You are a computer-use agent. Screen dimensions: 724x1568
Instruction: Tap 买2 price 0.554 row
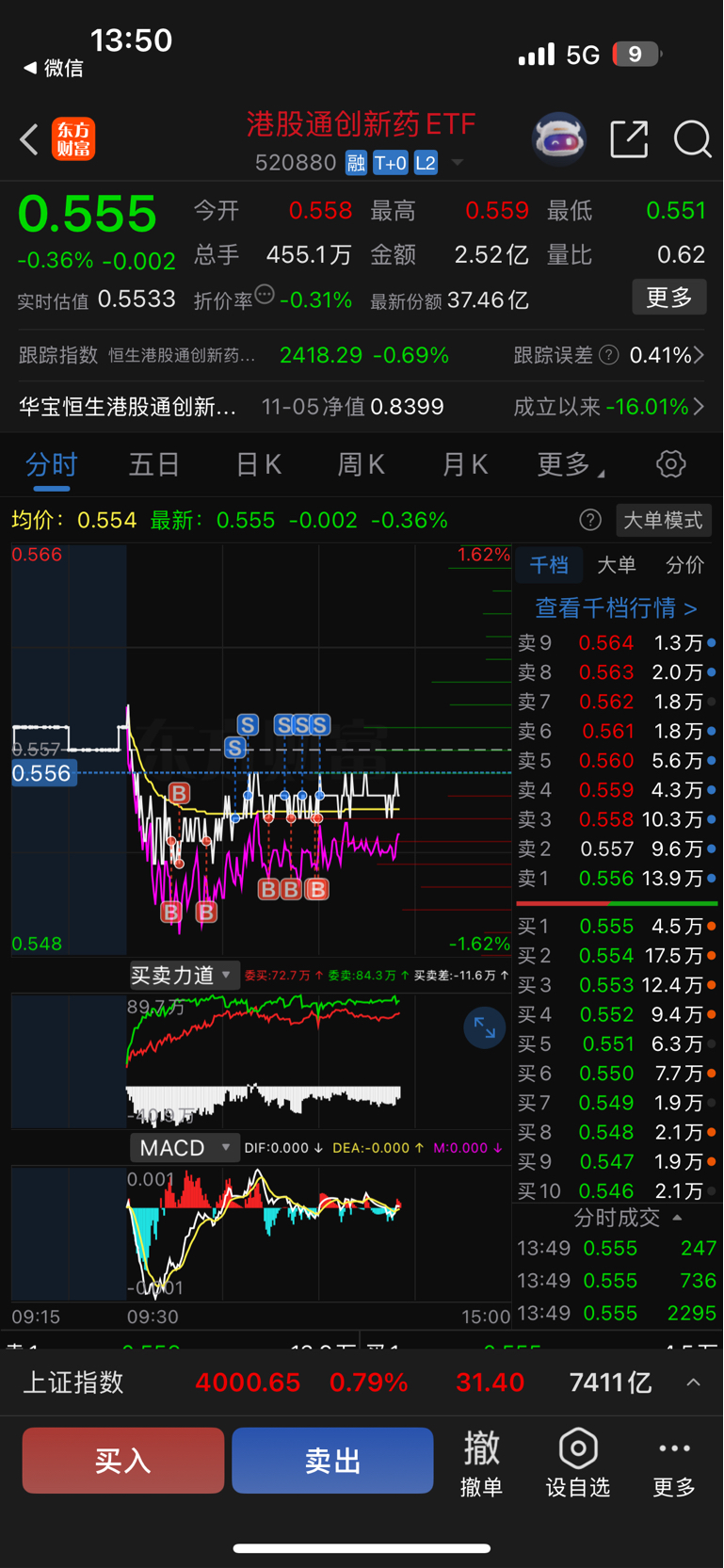coord(617,956)
